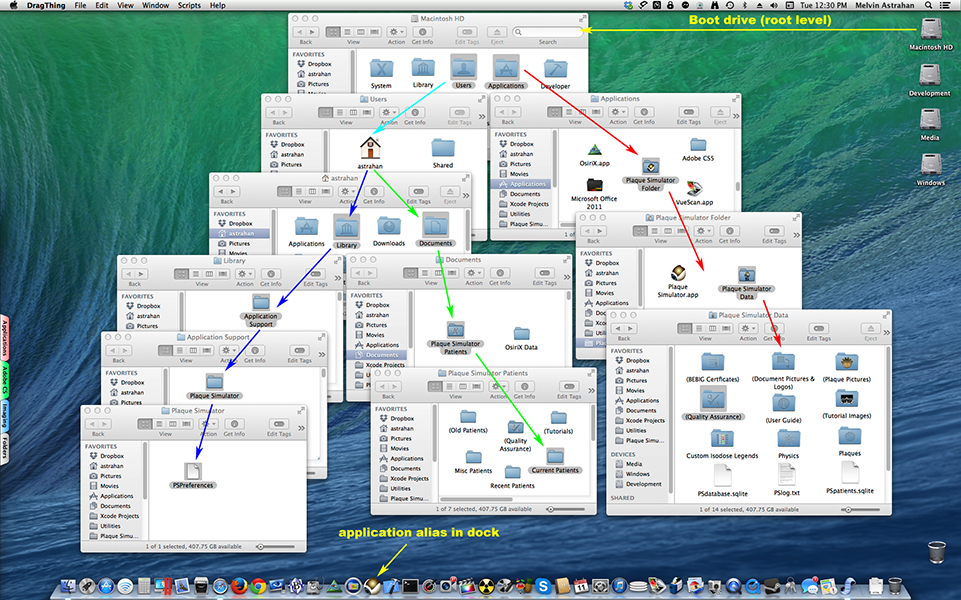Image resolution: width=961 pixels, height=600 pixels.
Task: Click Get Info button in Macintosh HD window
Action: [422, 32]
